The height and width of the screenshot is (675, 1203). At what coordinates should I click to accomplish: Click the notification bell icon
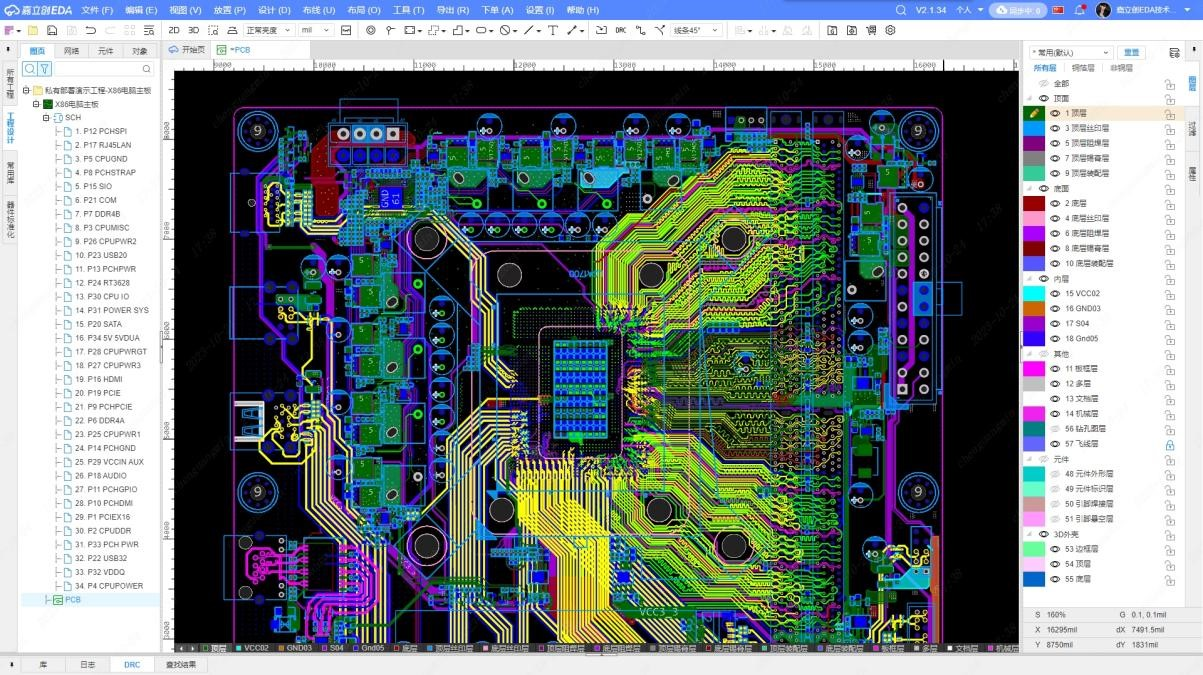click(x=1080, y=10)
